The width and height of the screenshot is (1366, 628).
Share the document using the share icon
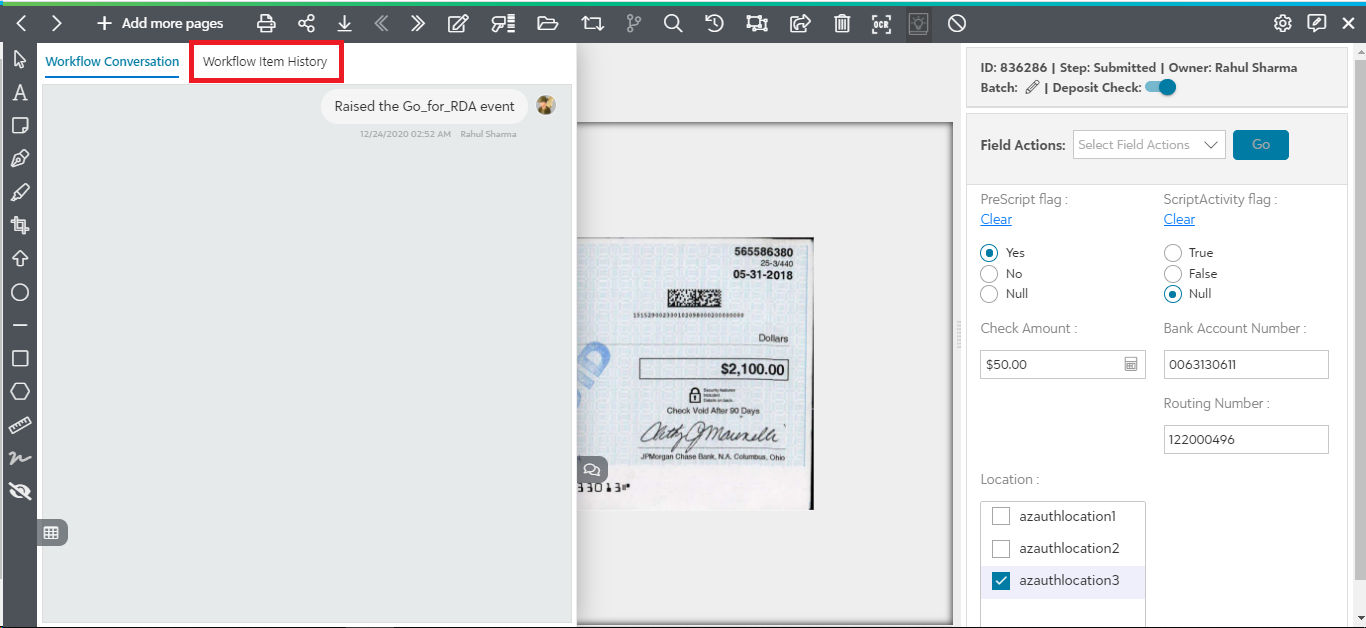(x=306, y=23)
